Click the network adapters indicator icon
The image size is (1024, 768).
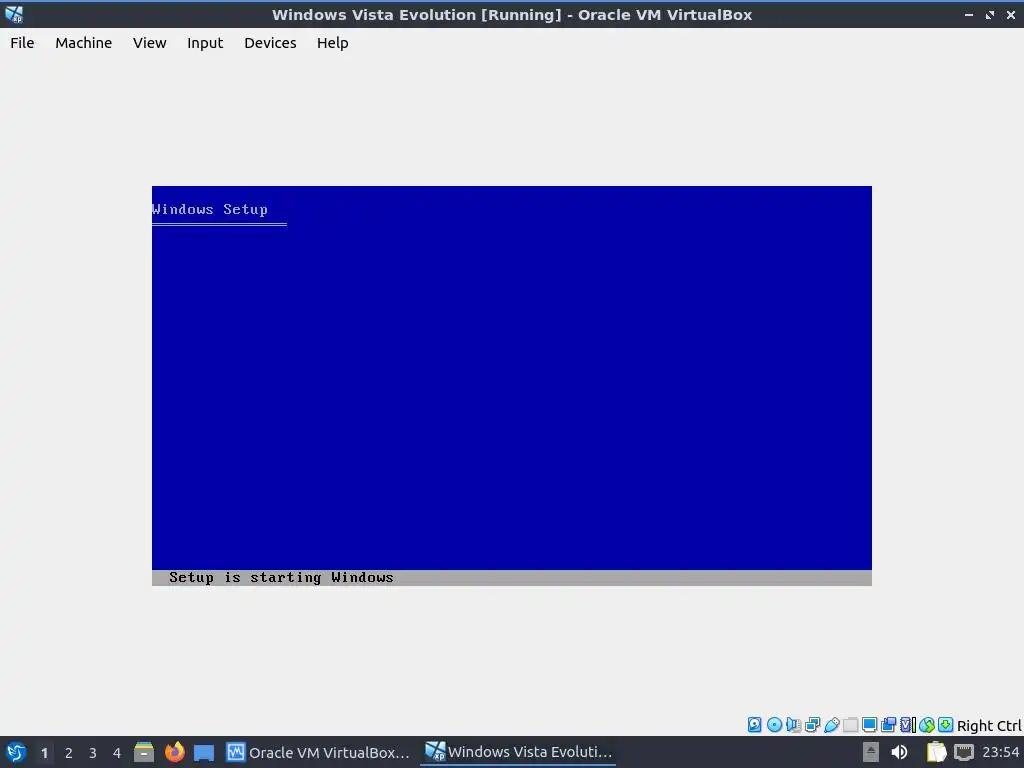point(812,724)
